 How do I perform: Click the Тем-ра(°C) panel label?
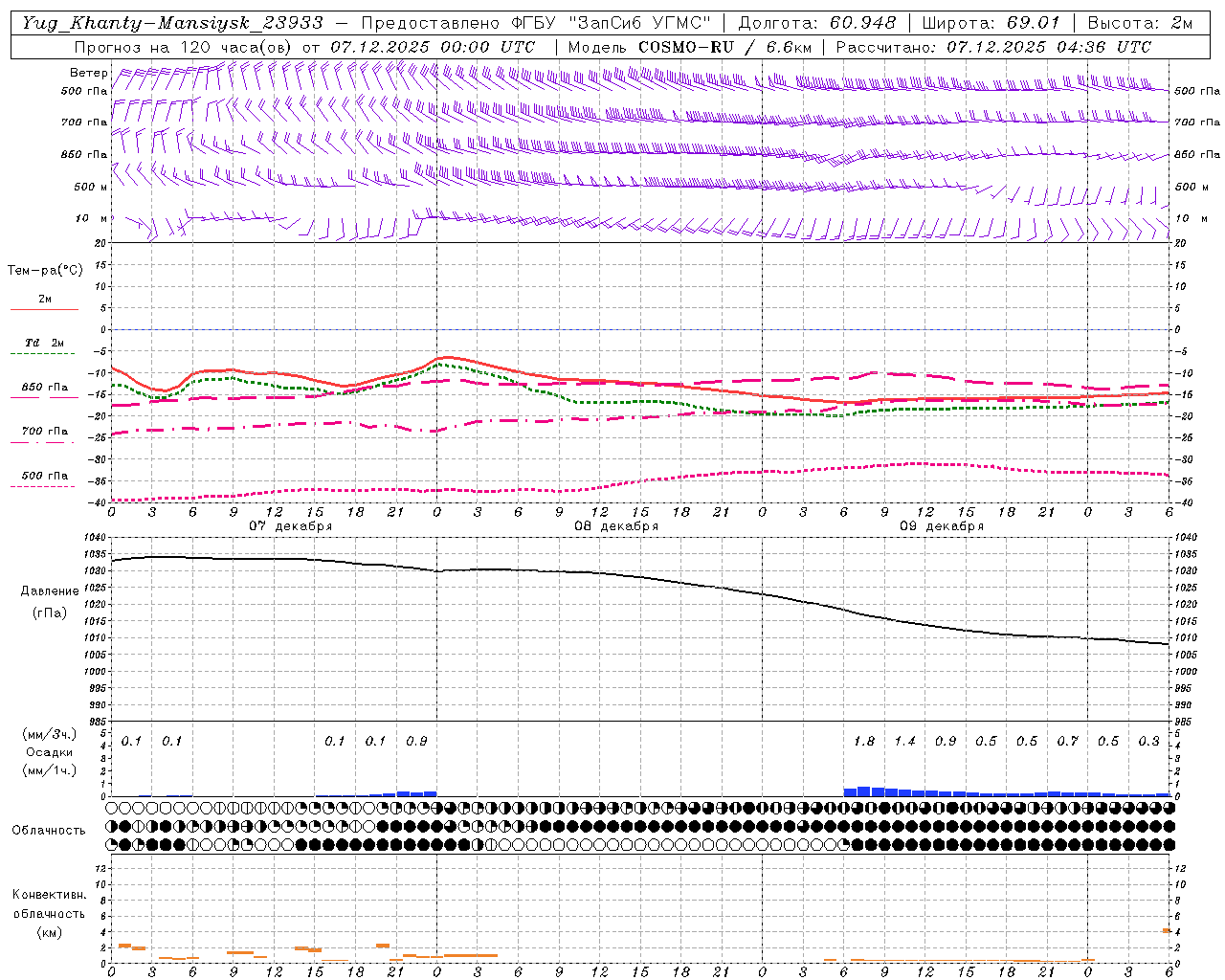pos(45,271)
